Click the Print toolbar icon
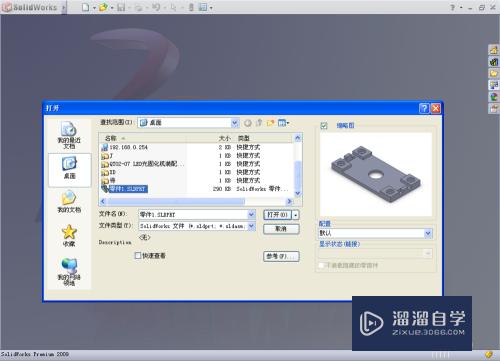This screenshot has width=500, height=361. pyautogui.click(x=138, y=7)
